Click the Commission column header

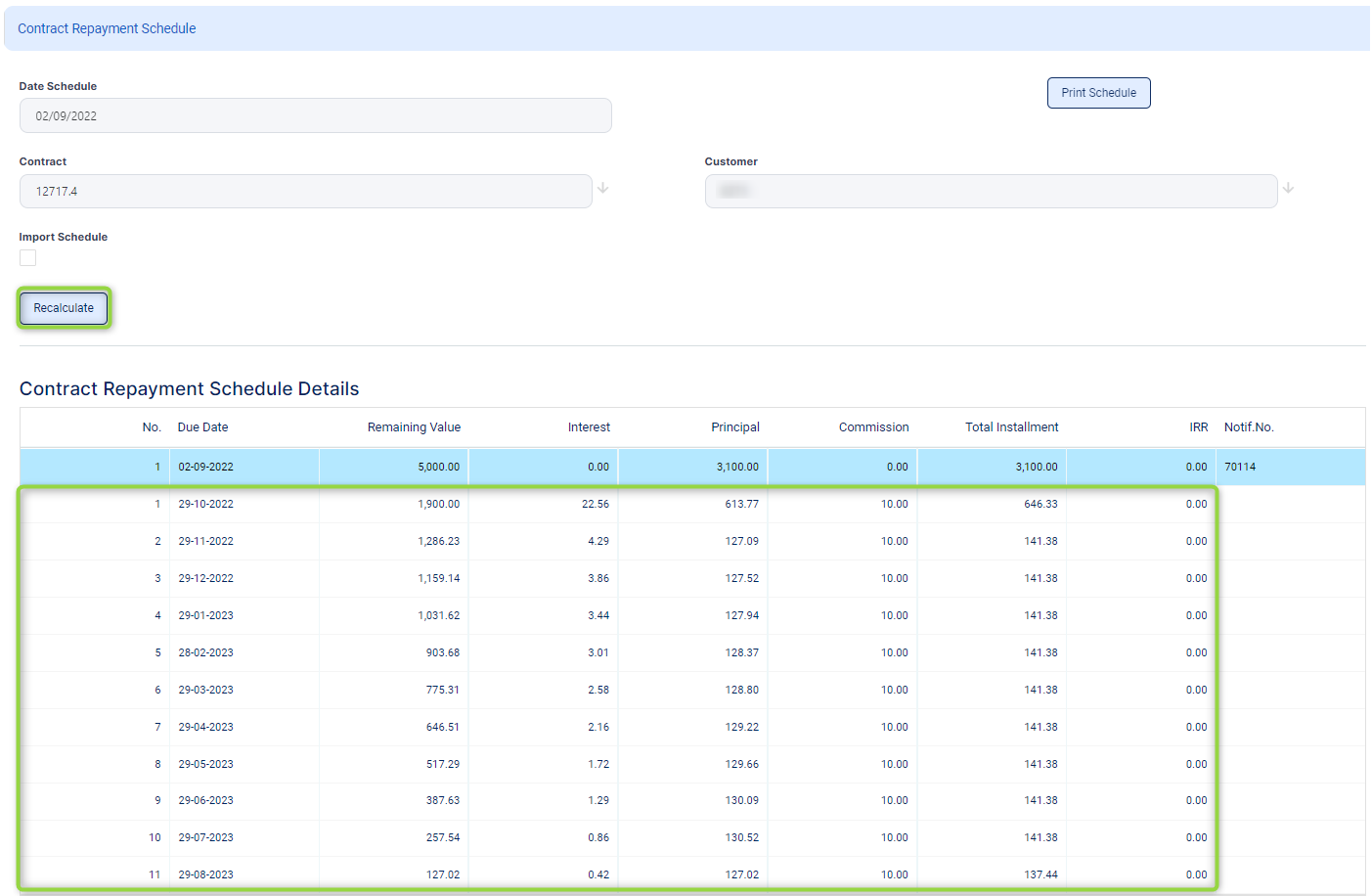tap(873, 427)
